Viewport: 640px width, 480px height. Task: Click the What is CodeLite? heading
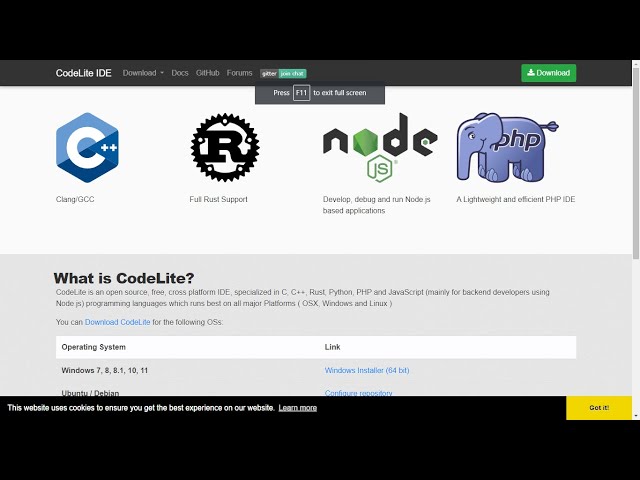(124, 278)
